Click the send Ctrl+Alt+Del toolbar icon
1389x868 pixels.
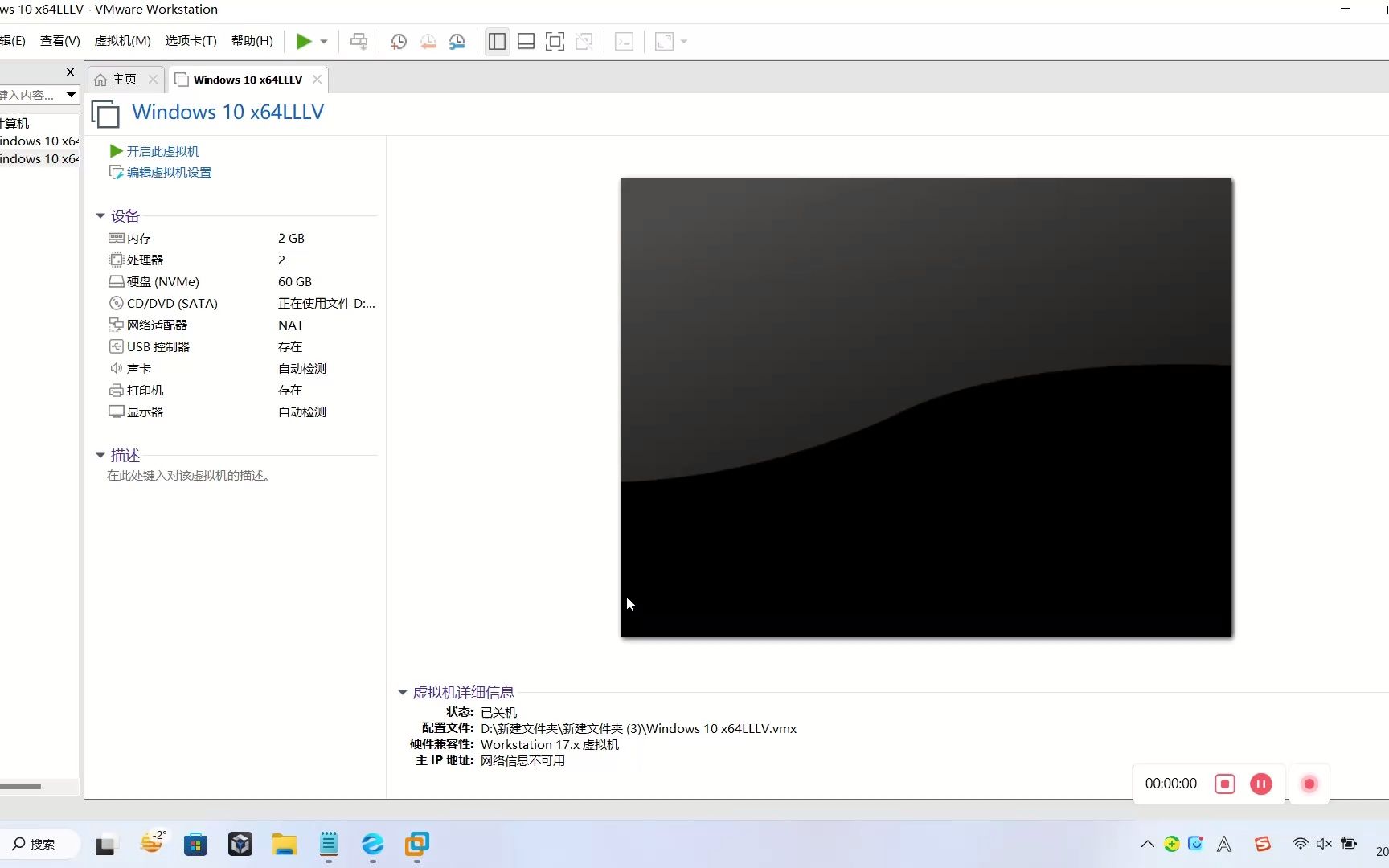[359, 42]
